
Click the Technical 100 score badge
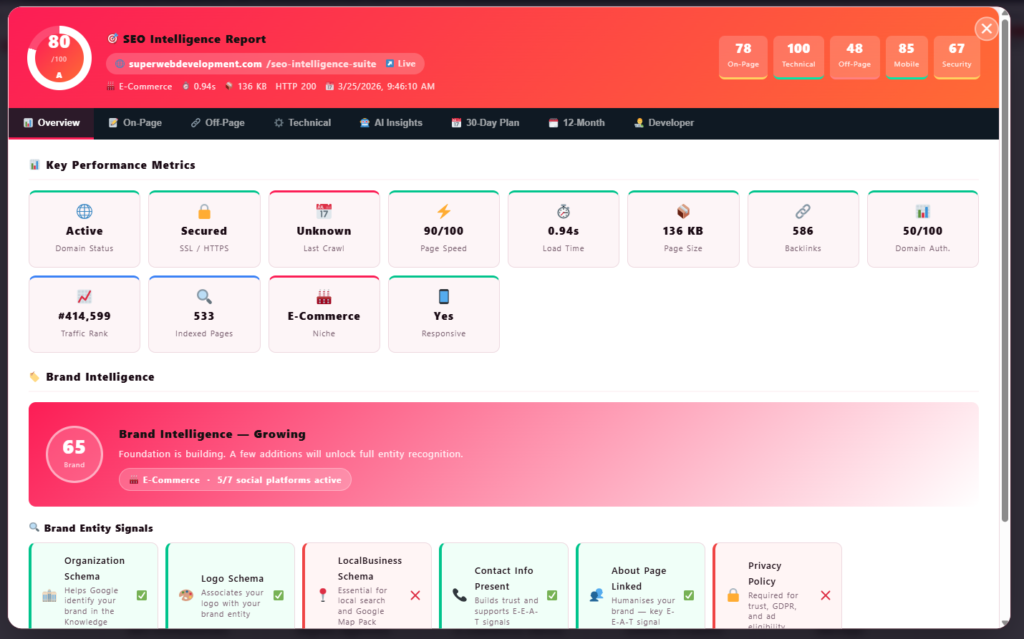(x=798, y=57)
